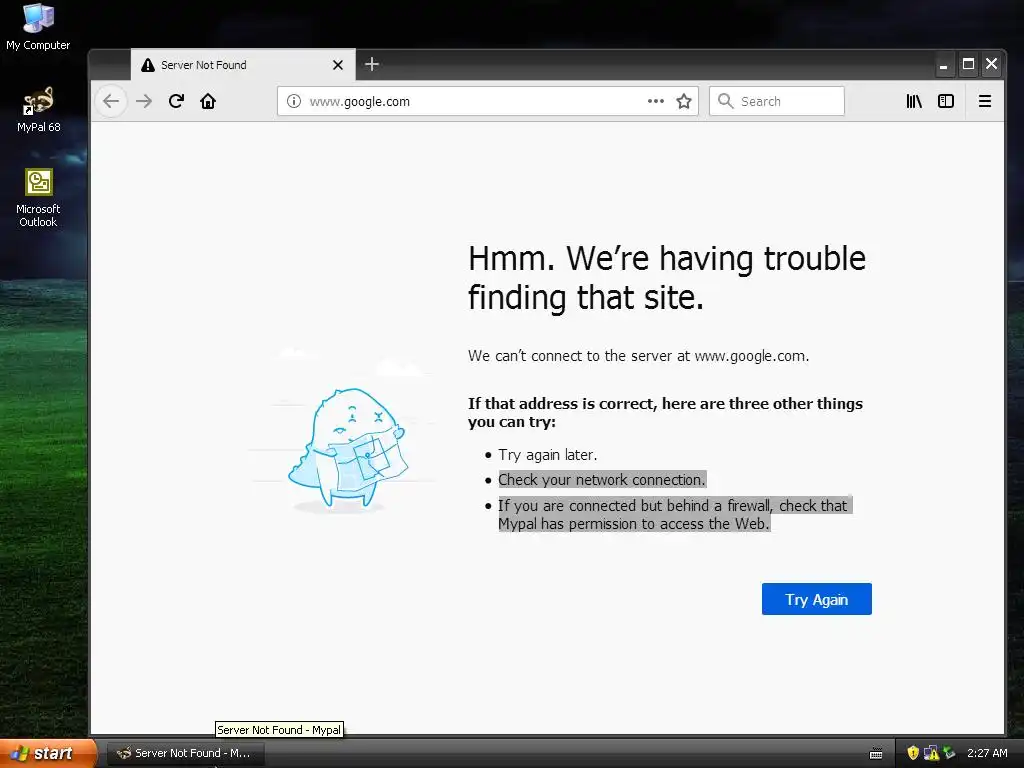Click "Hmm. We're having trouble" heading
Screen dimensions: 1024x768
pos(667,259)
